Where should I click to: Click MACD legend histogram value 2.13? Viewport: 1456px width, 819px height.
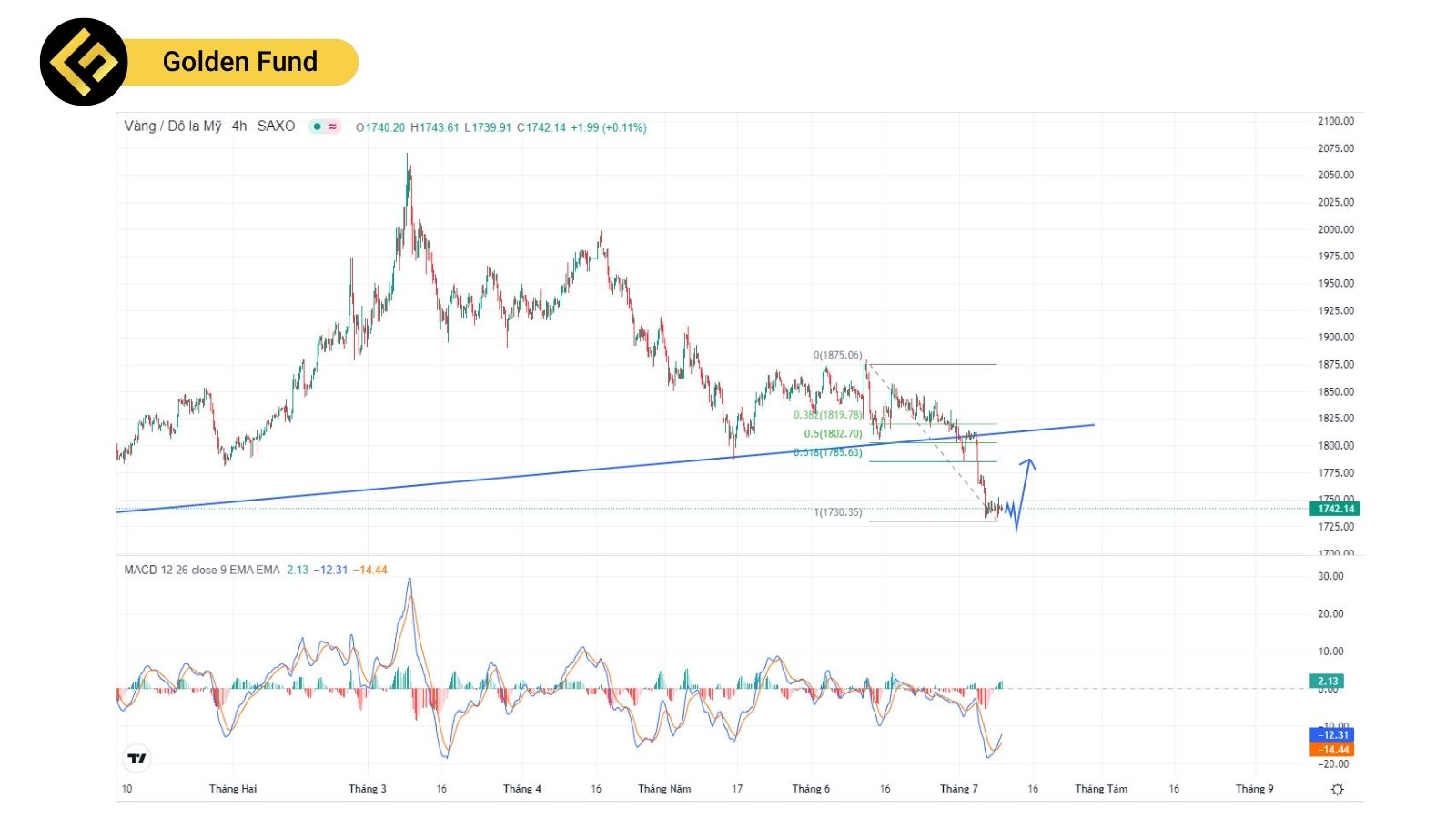click(298, 570)
